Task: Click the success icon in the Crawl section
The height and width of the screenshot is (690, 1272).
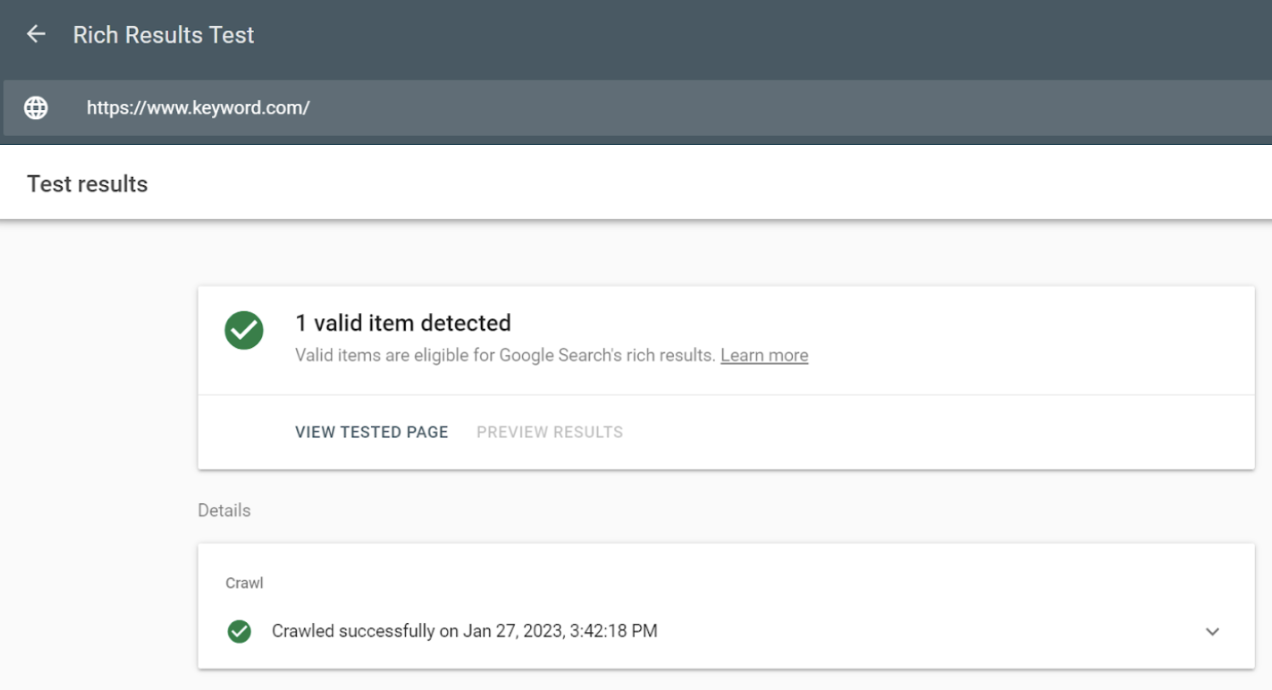Action: pyautogui.click(x=241, y=631)
